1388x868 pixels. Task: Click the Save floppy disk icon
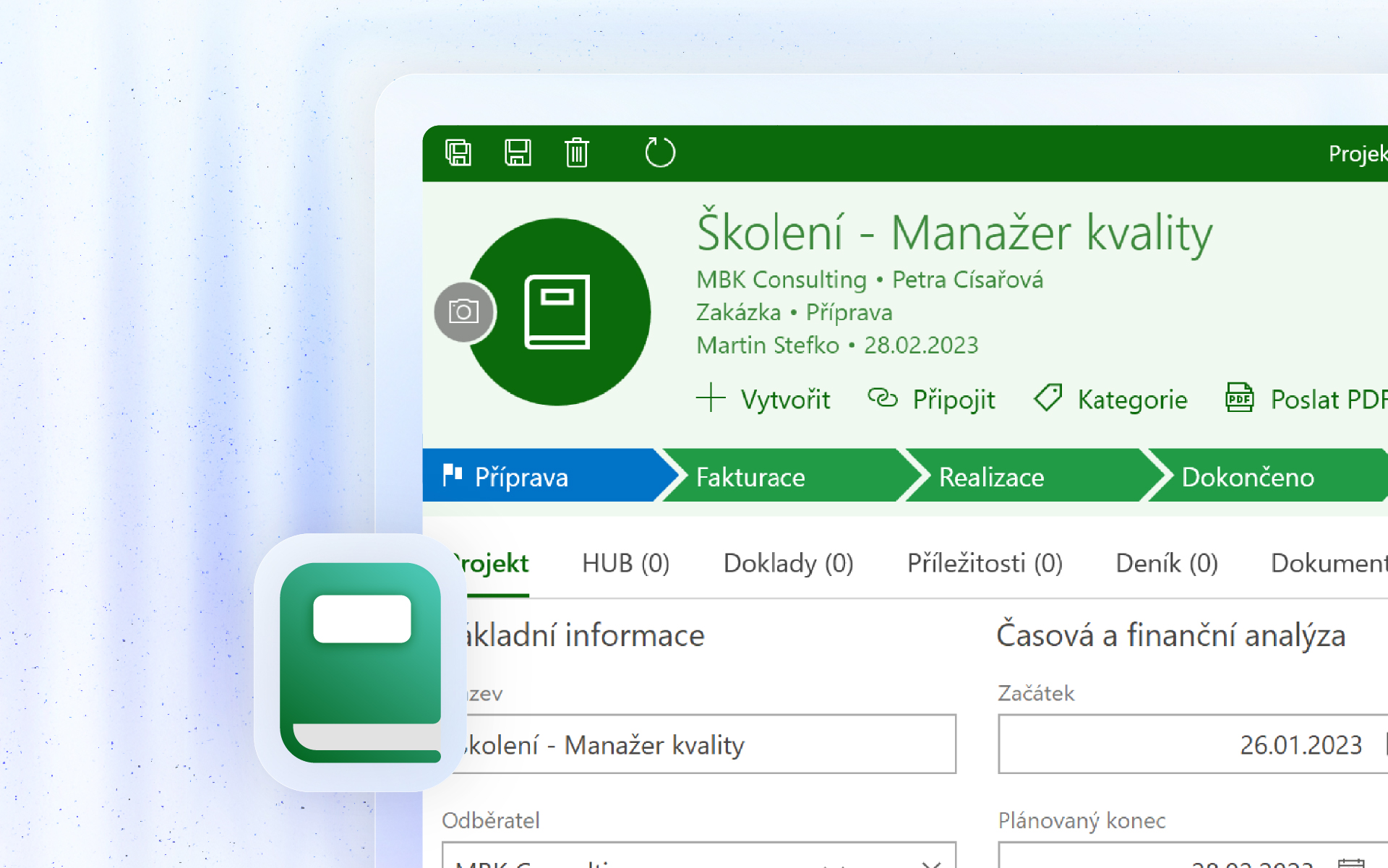[518, 152]
